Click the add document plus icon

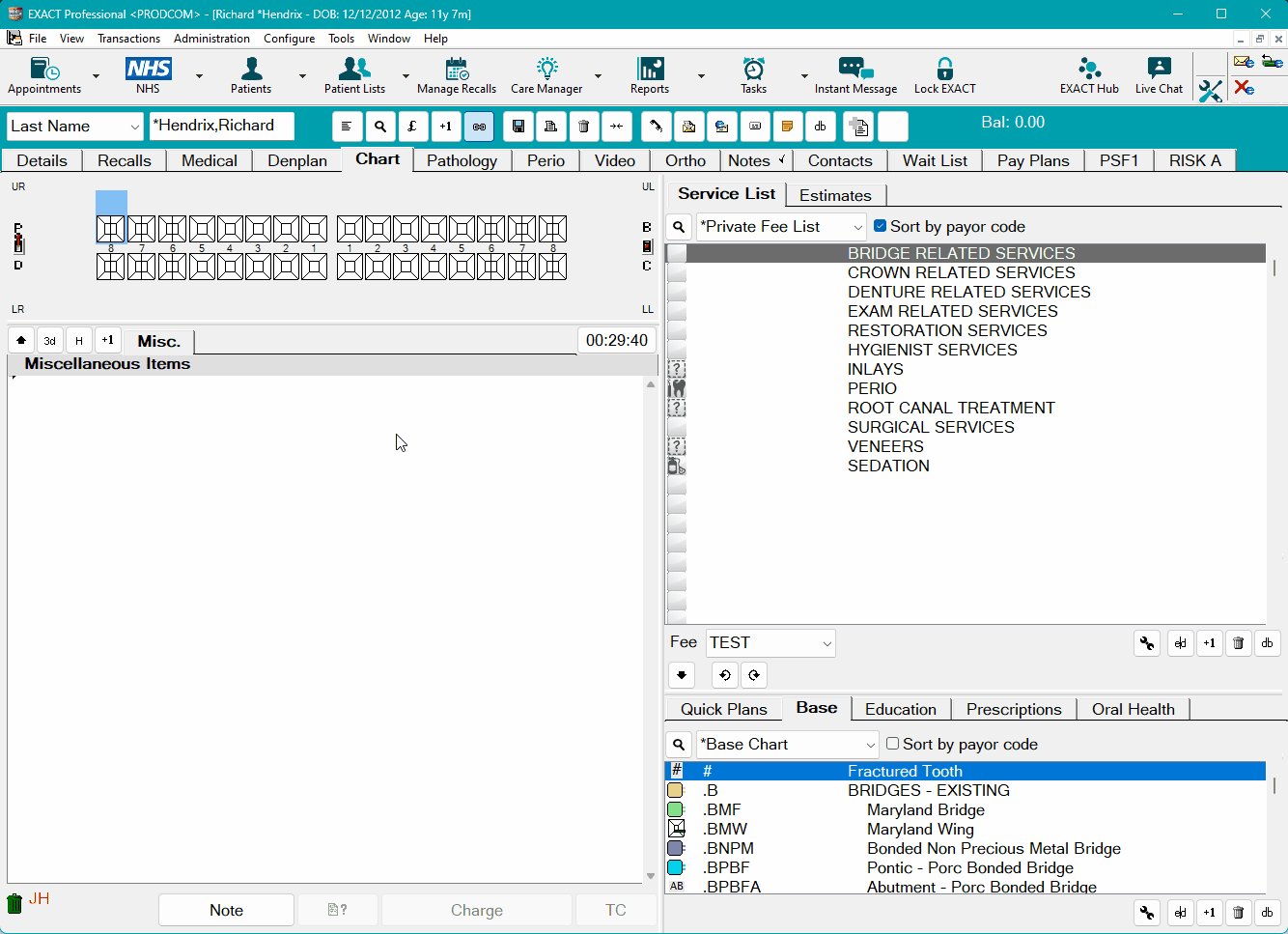(857, 127)
